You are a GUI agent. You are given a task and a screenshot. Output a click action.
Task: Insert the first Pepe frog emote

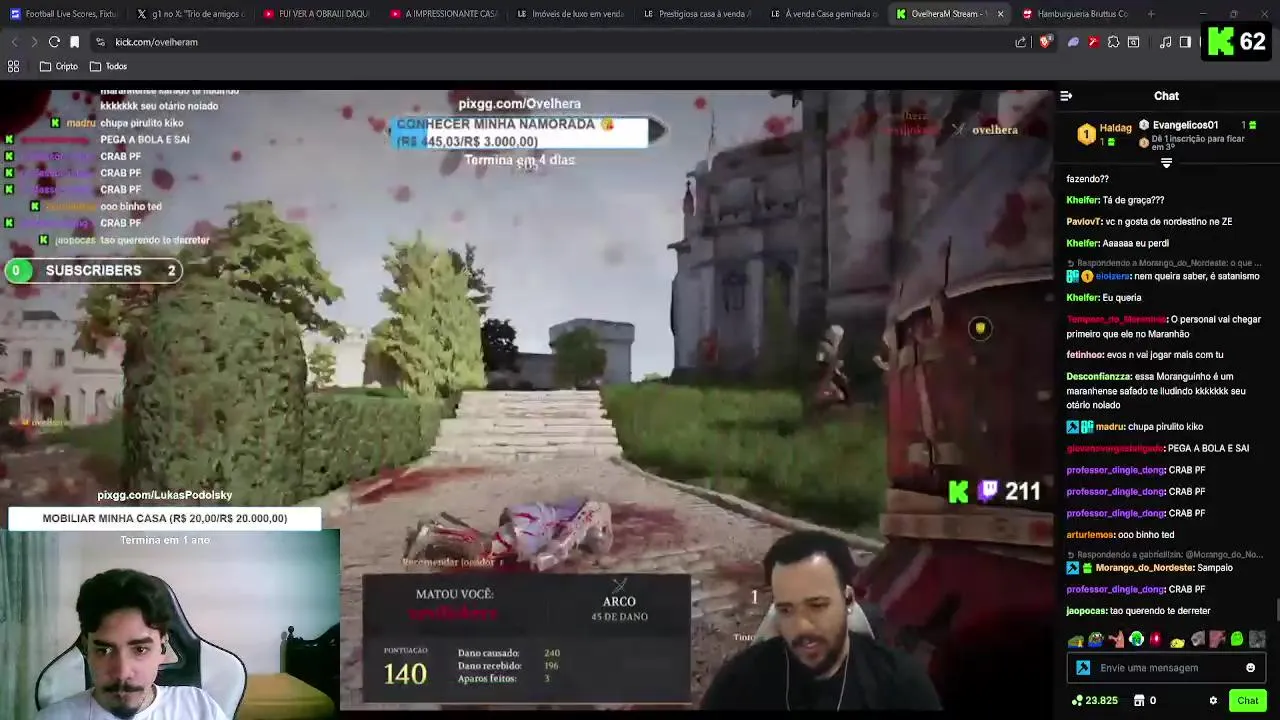(x=1076, y=640)
